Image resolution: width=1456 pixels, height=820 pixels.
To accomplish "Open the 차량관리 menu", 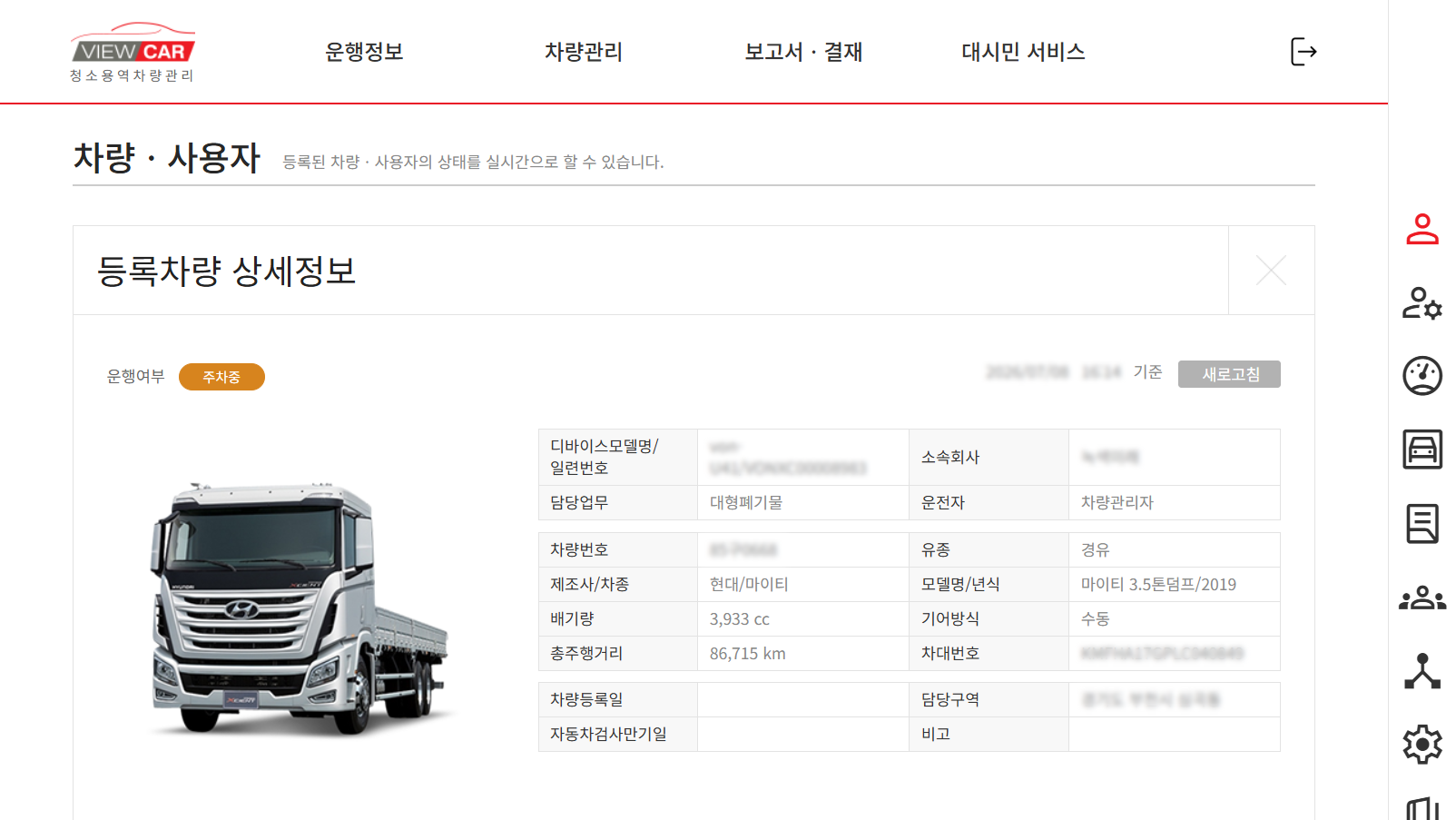I will pos(584,52).
